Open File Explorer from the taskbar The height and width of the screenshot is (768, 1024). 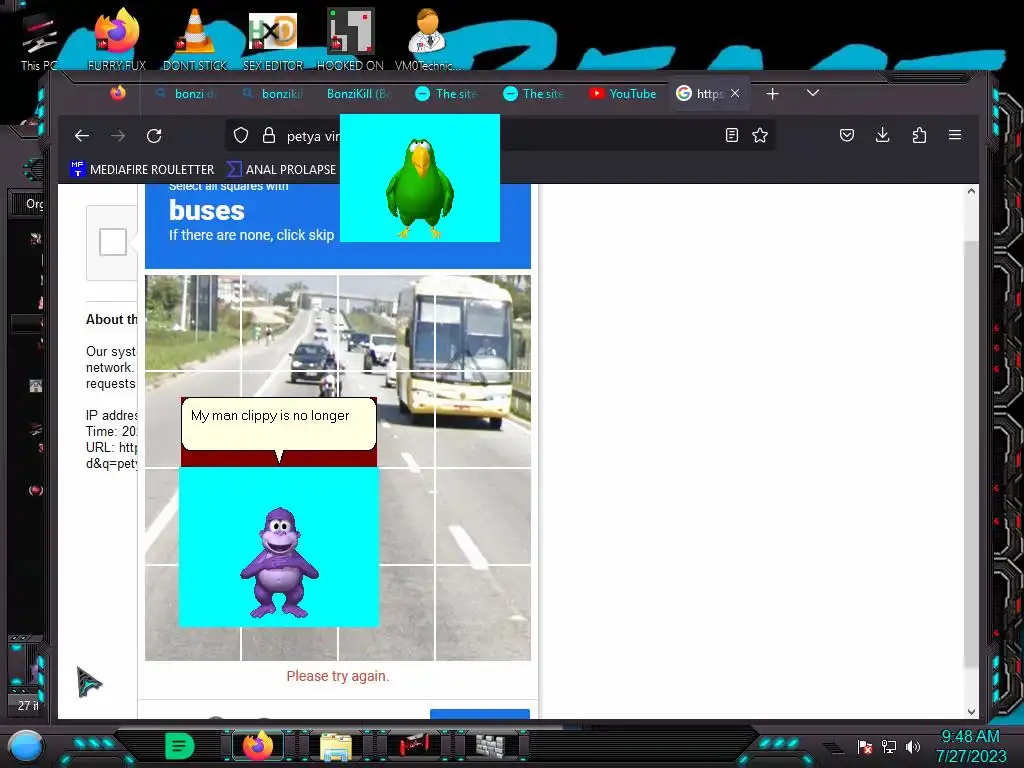click(336, 746)
